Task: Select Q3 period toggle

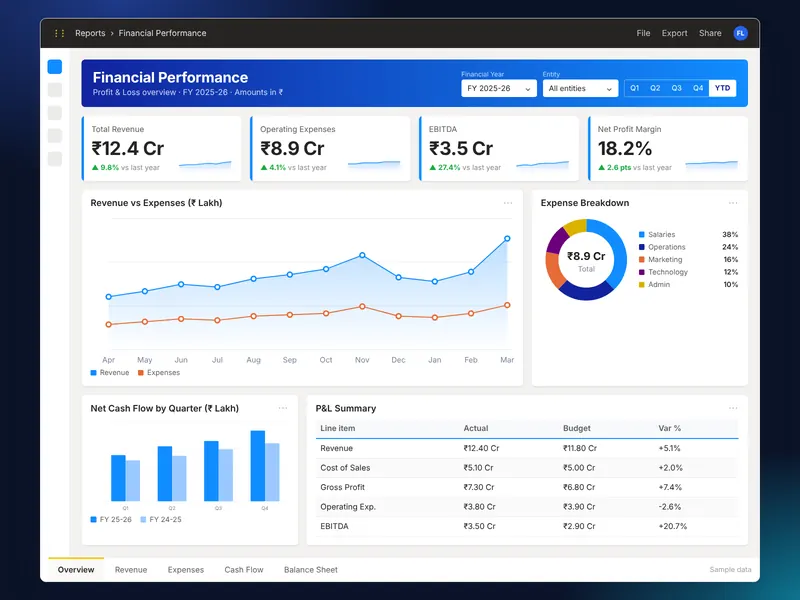Action: pos(677,88)
